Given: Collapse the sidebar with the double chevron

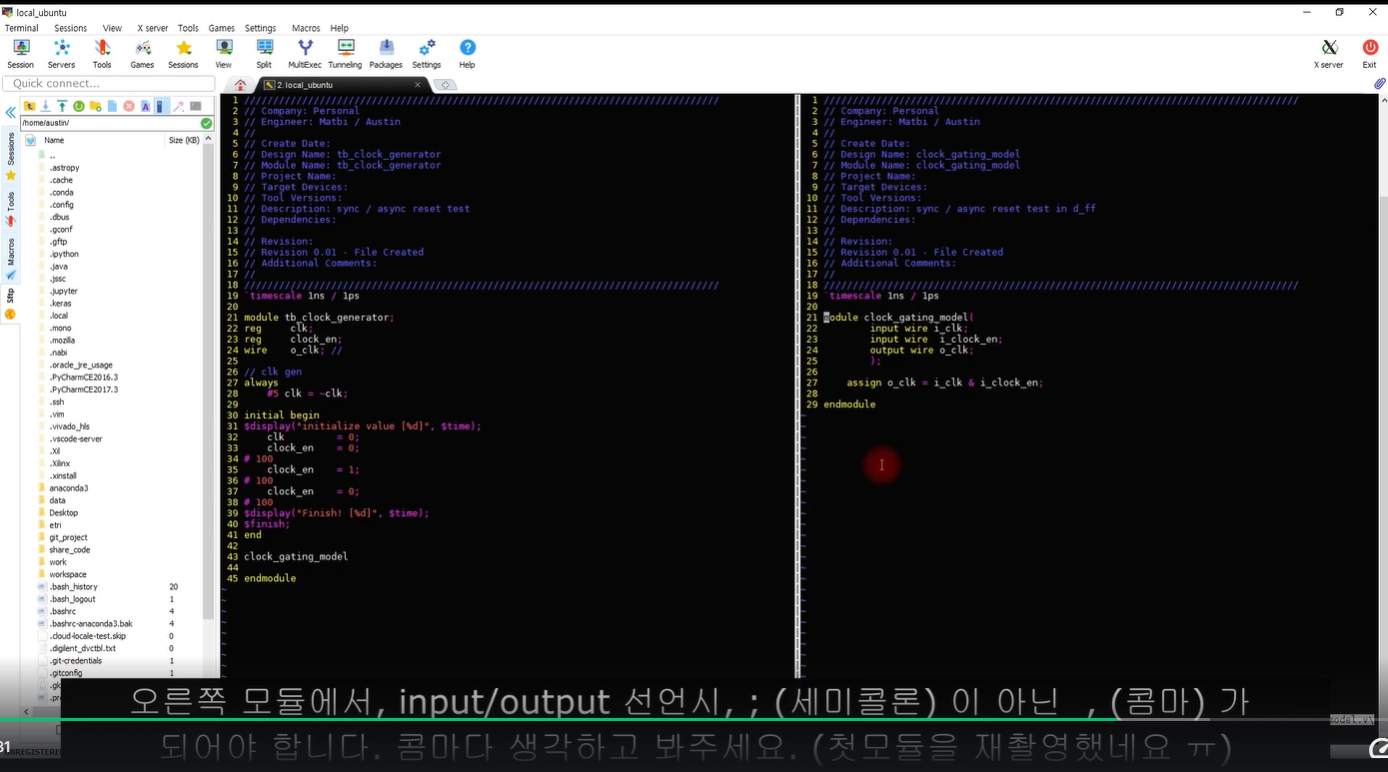Looking at the screenshot, I should (x=10, y=112).
